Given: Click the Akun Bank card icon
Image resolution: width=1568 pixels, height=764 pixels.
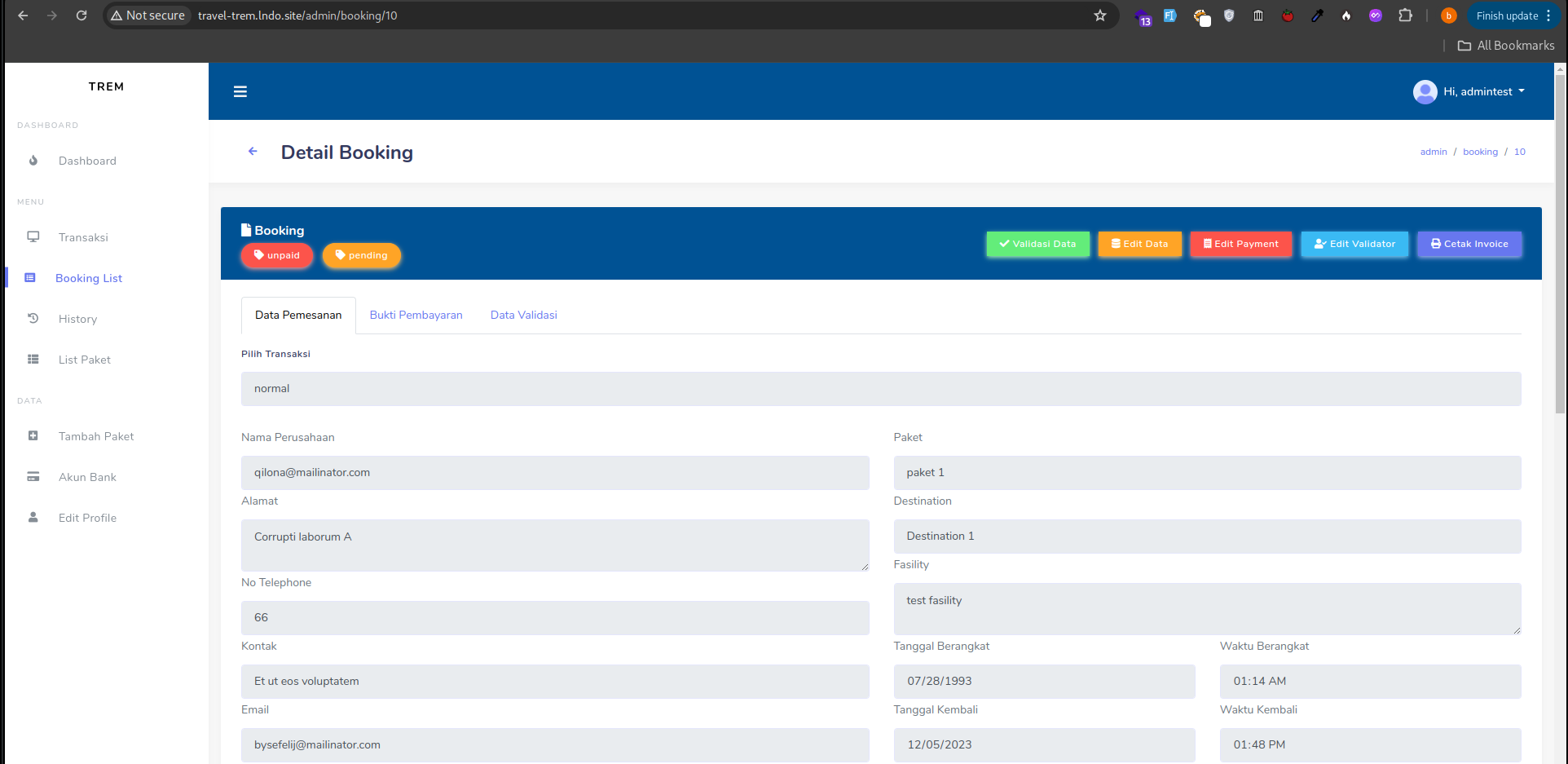Looking at the screenshot, I should pos(33,477).
